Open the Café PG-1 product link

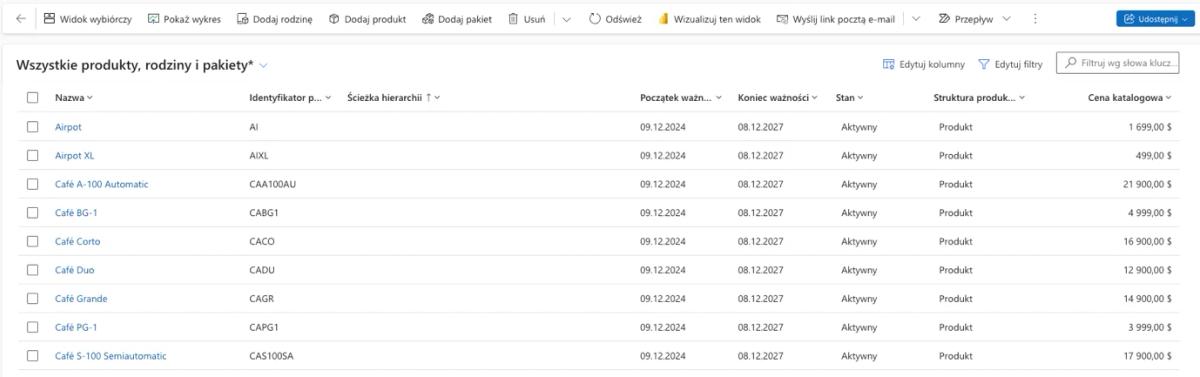(x=76, y=327)
